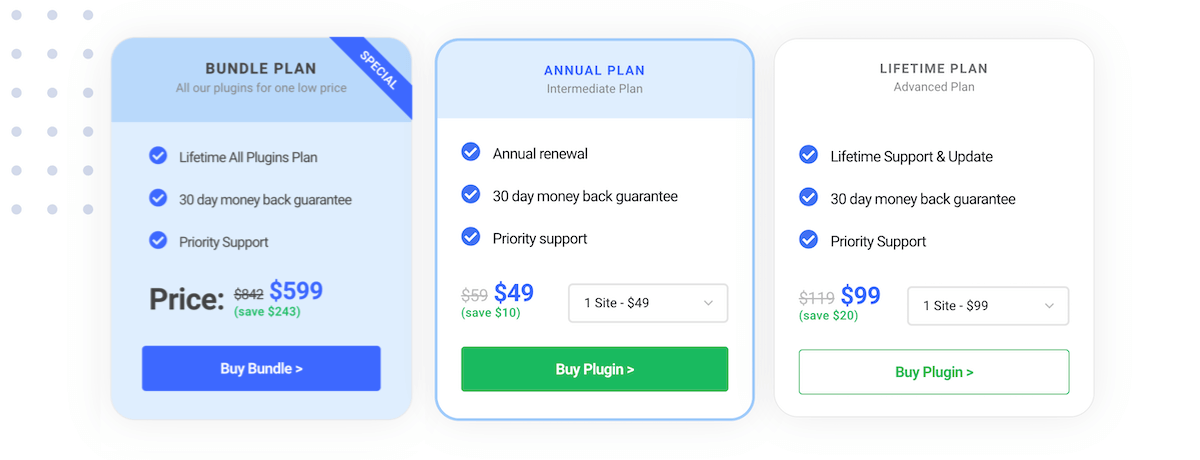The width and height of the screenshot is (1200, 460).
Task: Select the Lifetime Plan heading
Action: (933, 69)
